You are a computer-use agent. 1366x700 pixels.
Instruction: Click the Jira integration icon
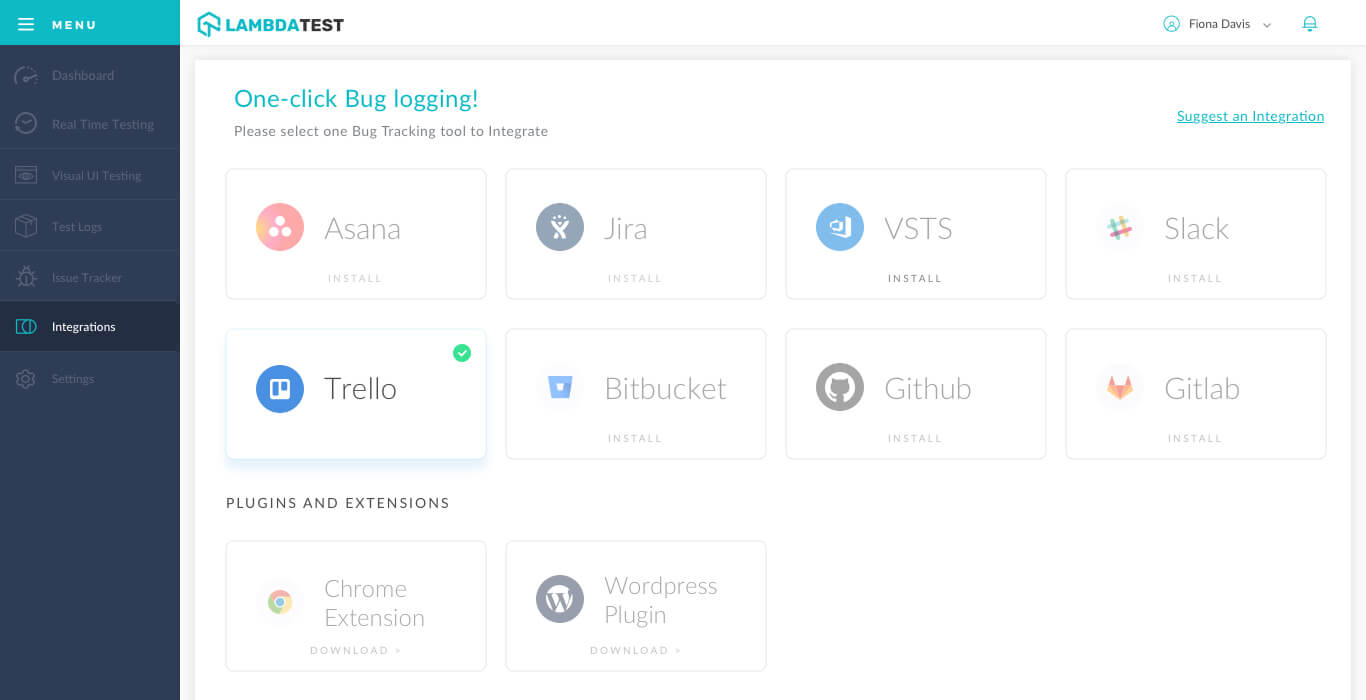tap(559, 227)
